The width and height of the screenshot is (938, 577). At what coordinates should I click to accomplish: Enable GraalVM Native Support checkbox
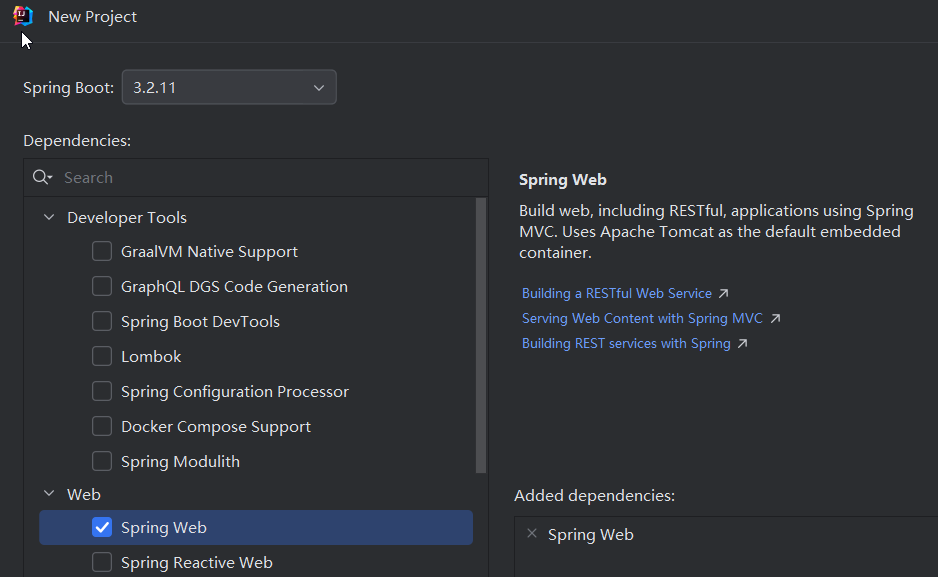(x=102, y=251)
